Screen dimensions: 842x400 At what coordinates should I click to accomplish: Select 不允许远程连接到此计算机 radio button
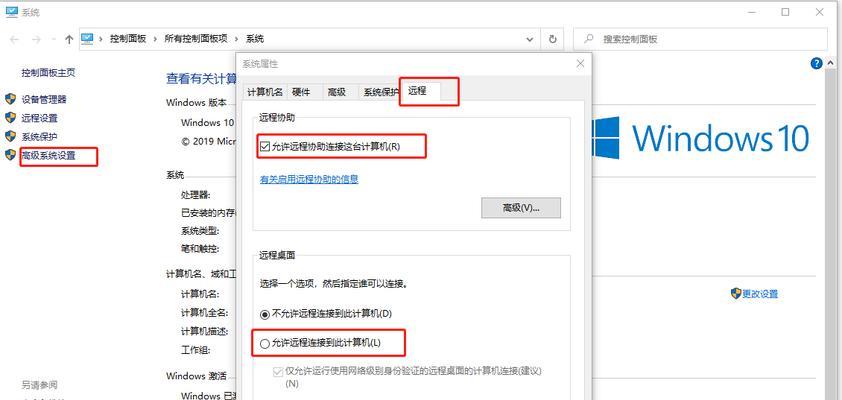click(x=265, y=314)
